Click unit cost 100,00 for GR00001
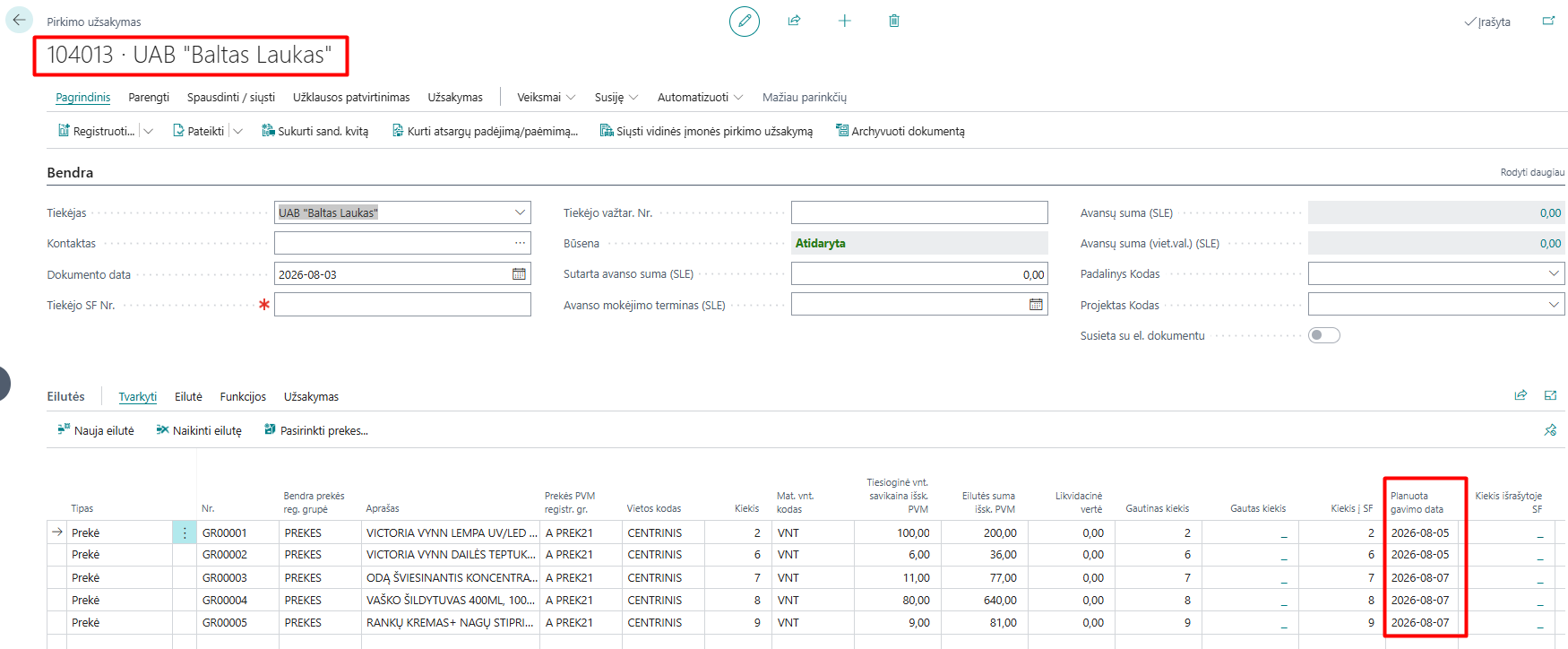This screenshot has width=1568, height=649. pos(913,532)
